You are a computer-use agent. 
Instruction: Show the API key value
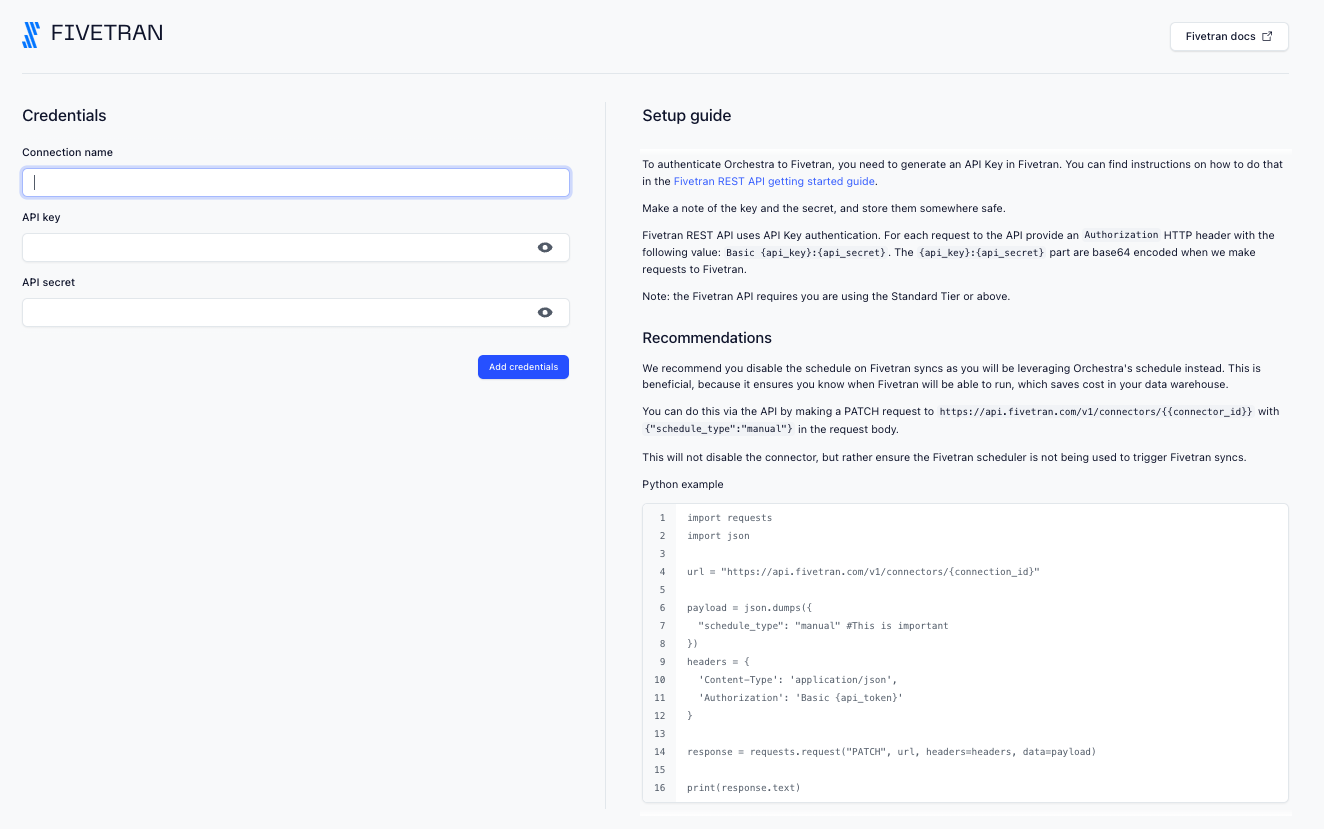545,247
